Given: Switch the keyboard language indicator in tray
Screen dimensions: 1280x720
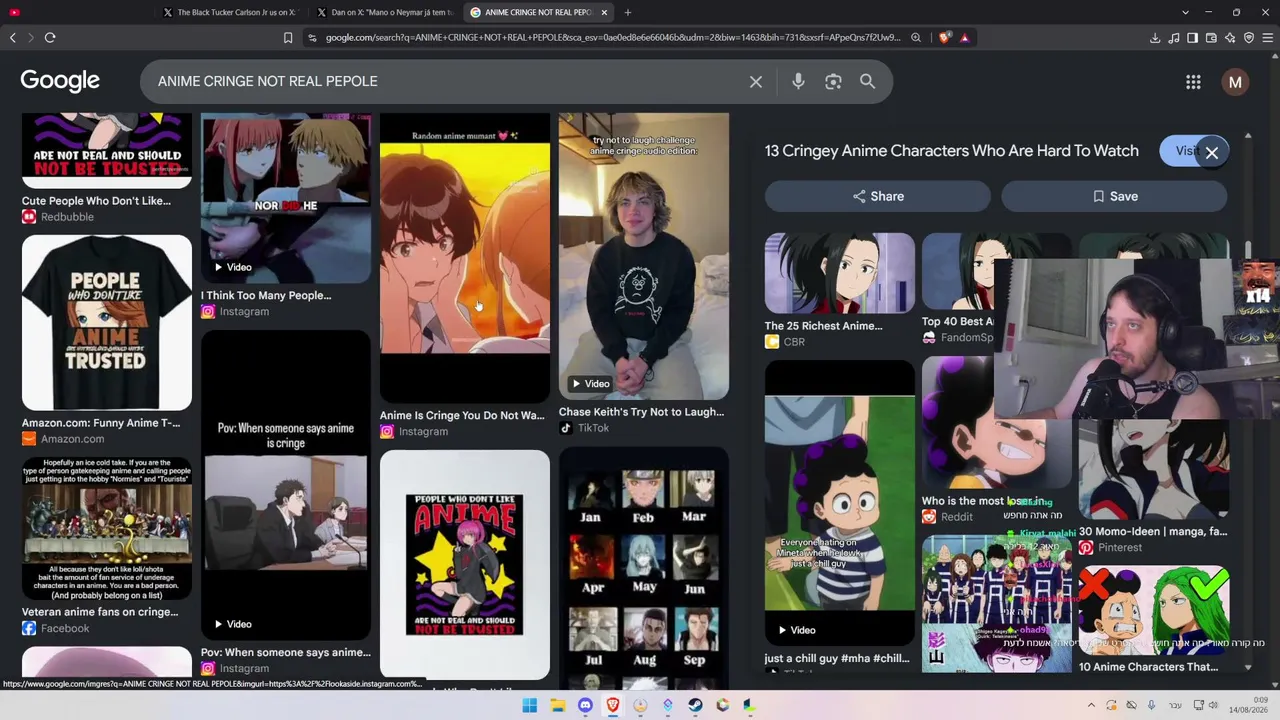Looking at the screenshot, I should (x=1174, y=705).
